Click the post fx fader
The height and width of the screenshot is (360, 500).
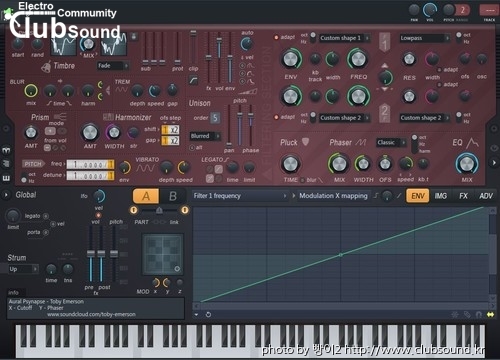click(x=101, y=253)
